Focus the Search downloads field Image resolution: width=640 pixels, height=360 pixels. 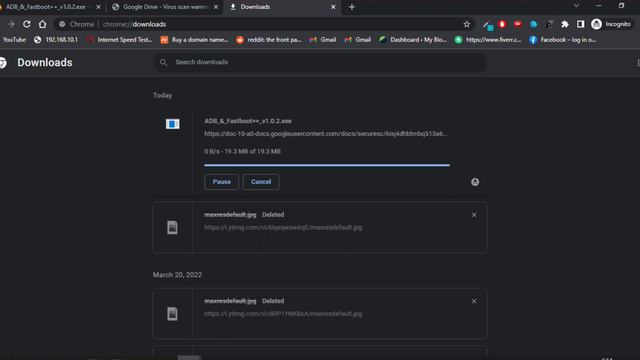[x=320, y=62]
